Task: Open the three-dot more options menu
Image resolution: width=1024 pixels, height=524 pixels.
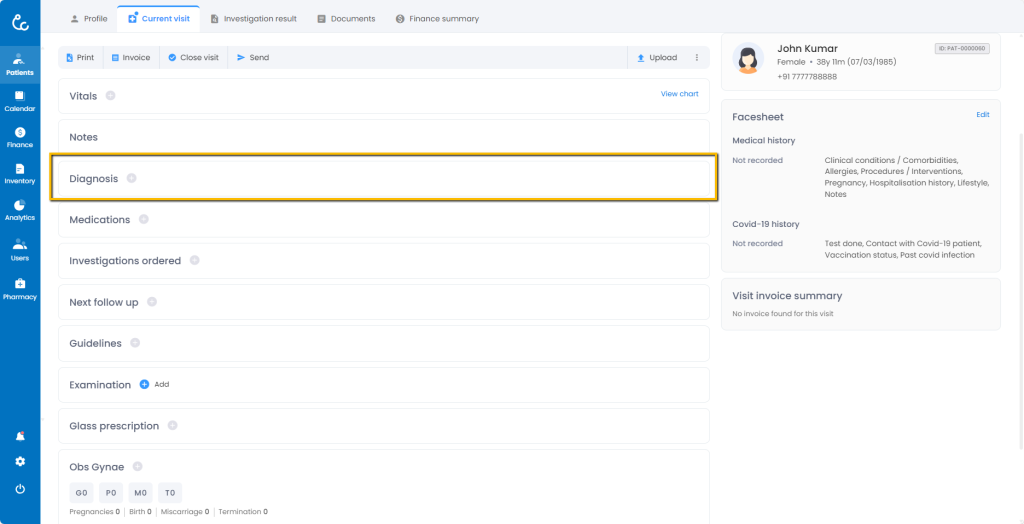Action: (697, 58)
